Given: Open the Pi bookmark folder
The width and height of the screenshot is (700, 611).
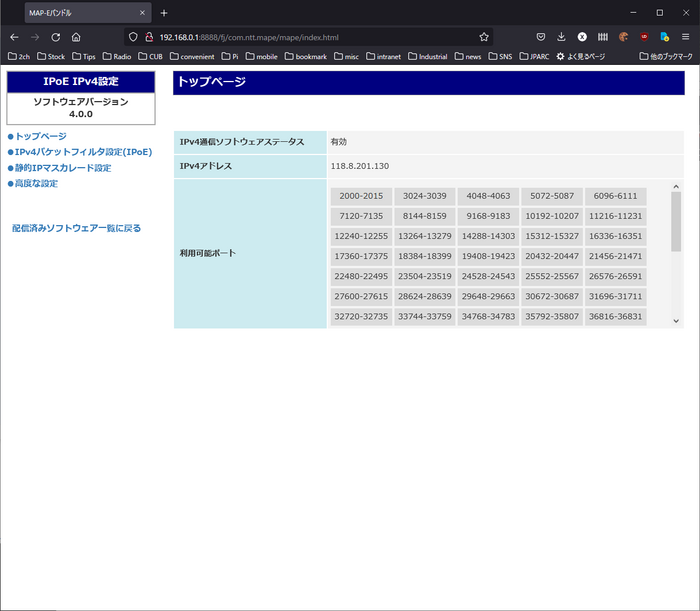Looking at the screenshot, I should [230, 57].
